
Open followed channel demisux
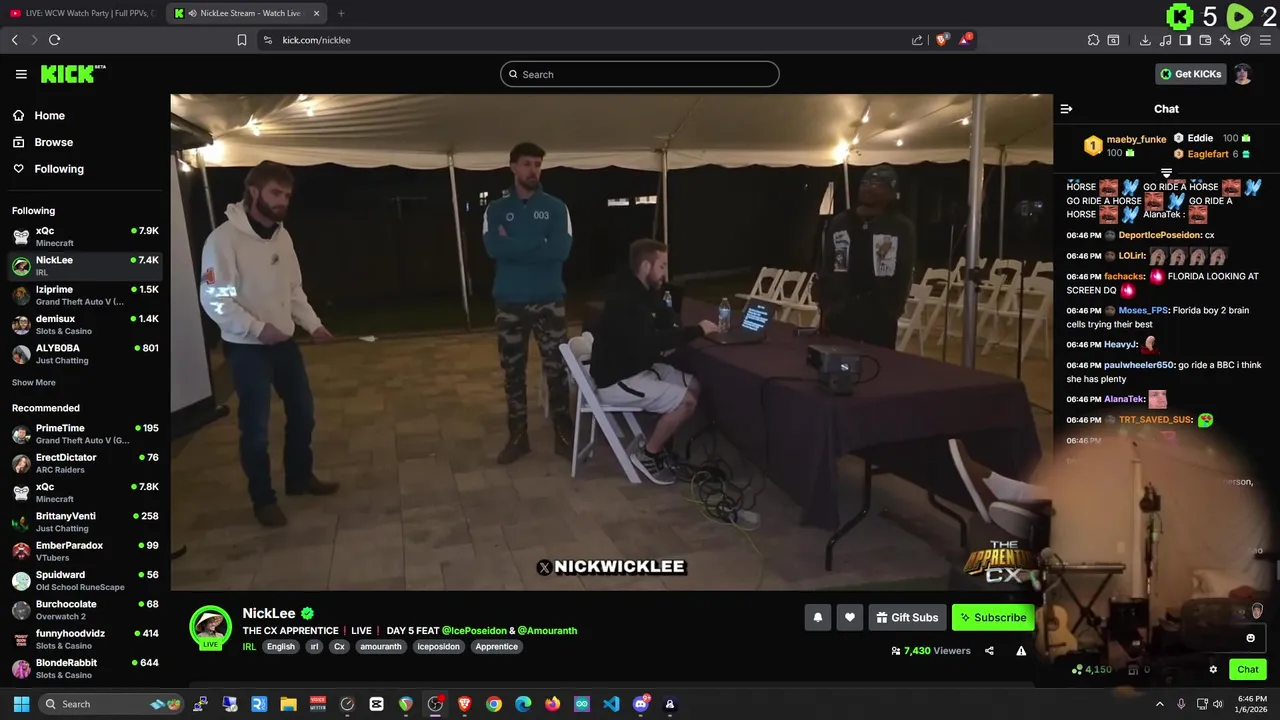[85, 324]
